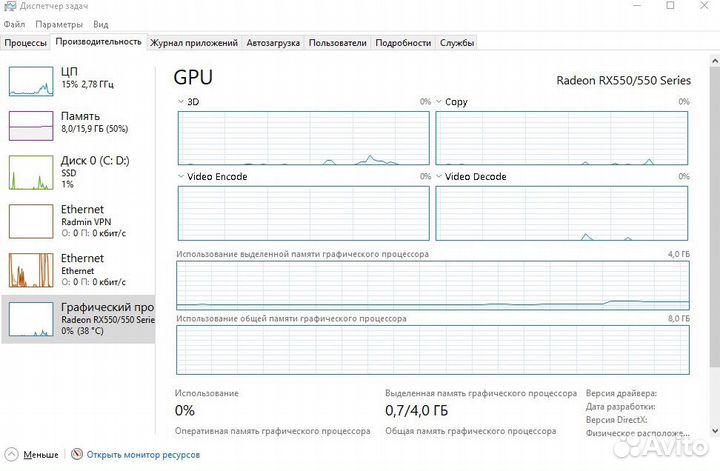
Task: Open the Файл menu
Action: [x=14, y=24]
